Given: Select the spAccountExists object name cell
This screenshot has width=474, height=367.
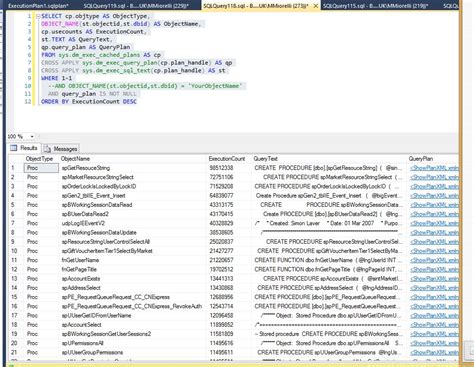Looking at the screenshot, I should [x=133, y=279].
